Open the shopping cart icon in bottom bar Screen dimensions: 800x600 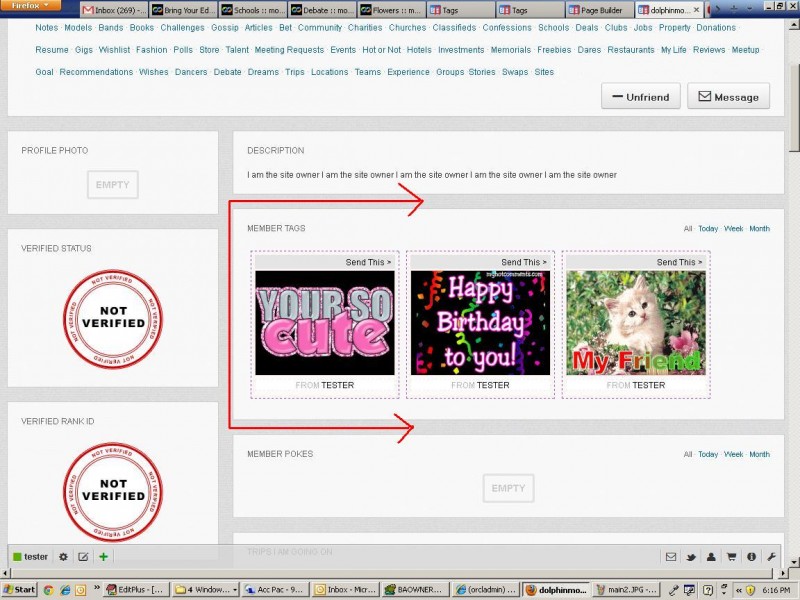(x=731, y=557)
